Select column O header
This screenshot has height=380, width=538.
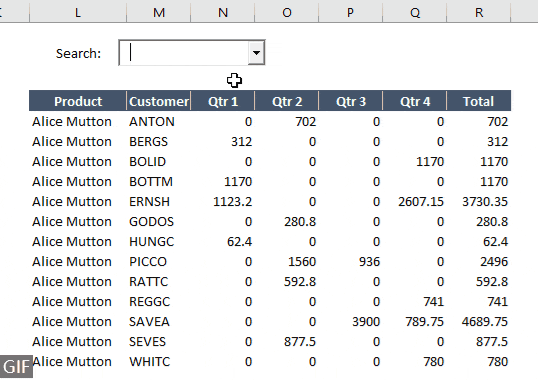286,12
